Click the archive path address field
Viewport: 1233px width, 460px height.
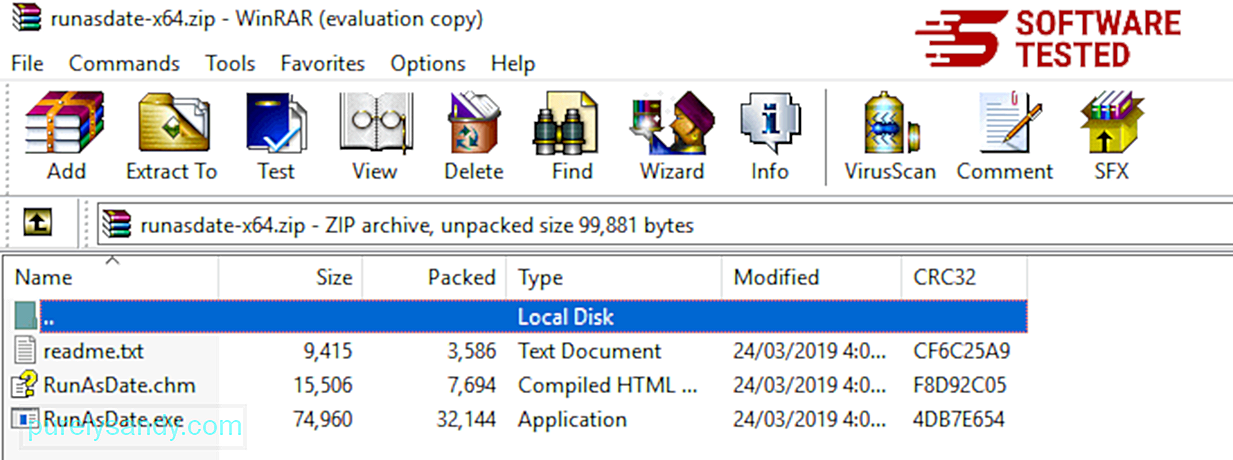tap(660, 224)
